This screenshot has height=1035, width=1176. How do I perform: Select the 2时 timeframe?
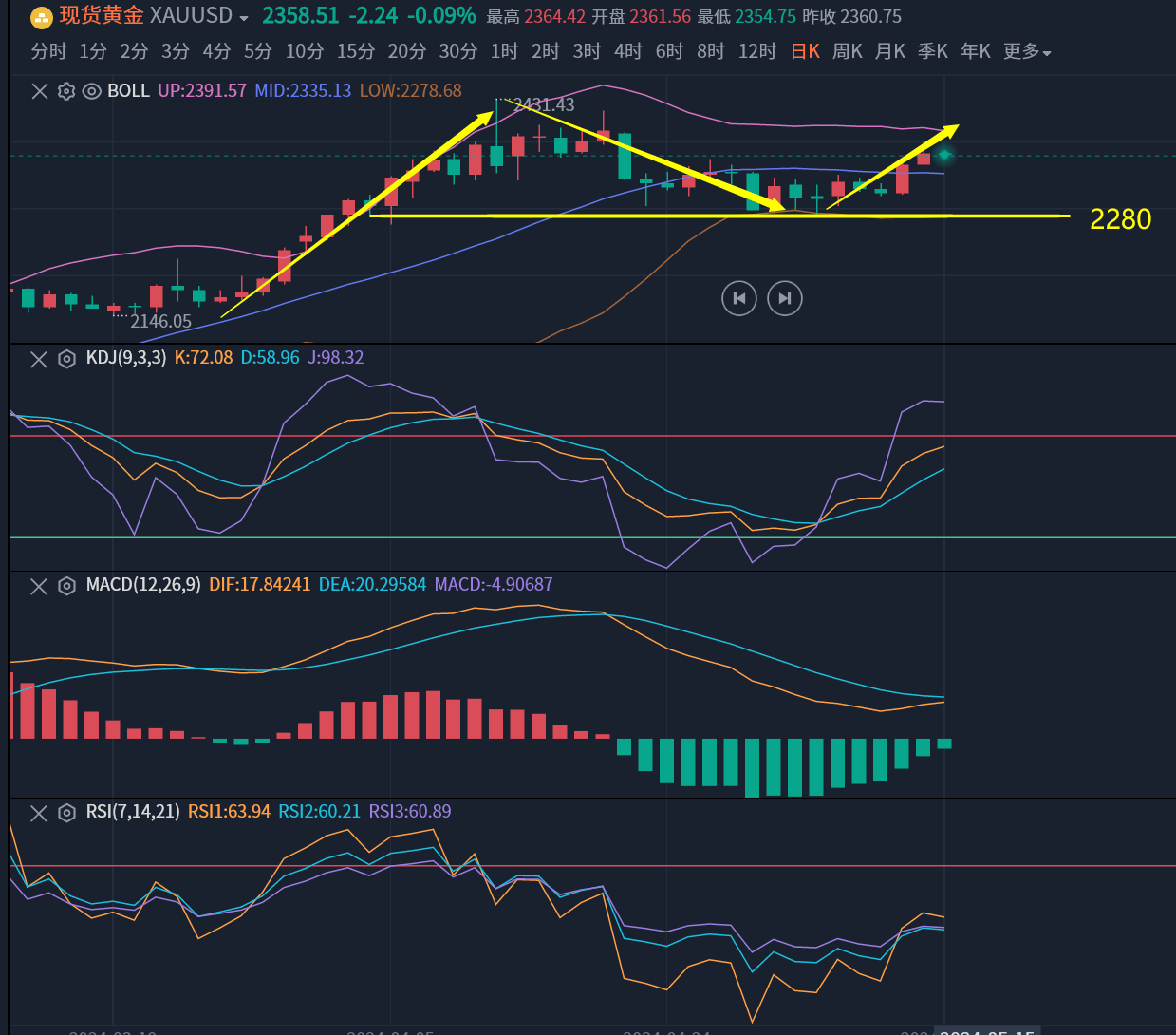546,51
